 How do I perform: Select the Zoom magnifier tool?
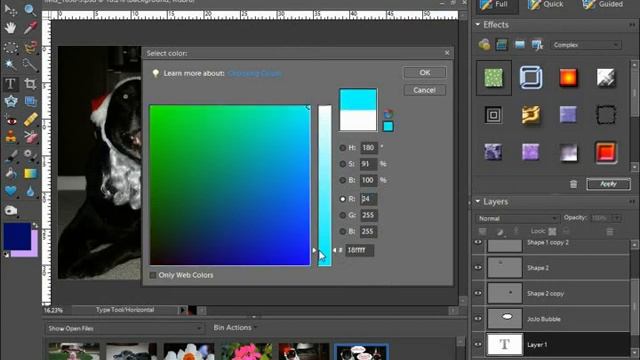tap(30, 10)
